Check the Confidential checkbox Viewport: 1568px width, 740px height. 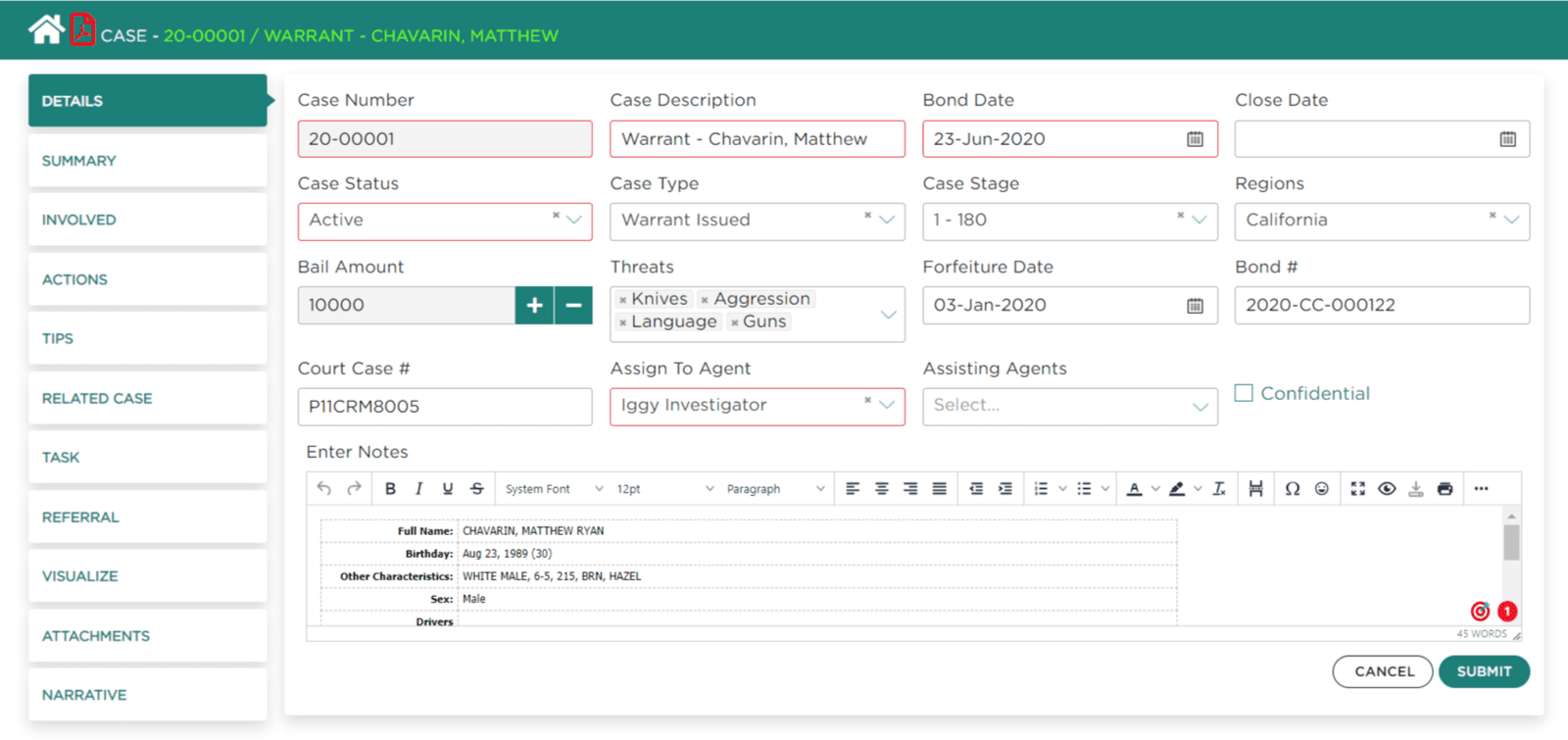(1244, 393)
